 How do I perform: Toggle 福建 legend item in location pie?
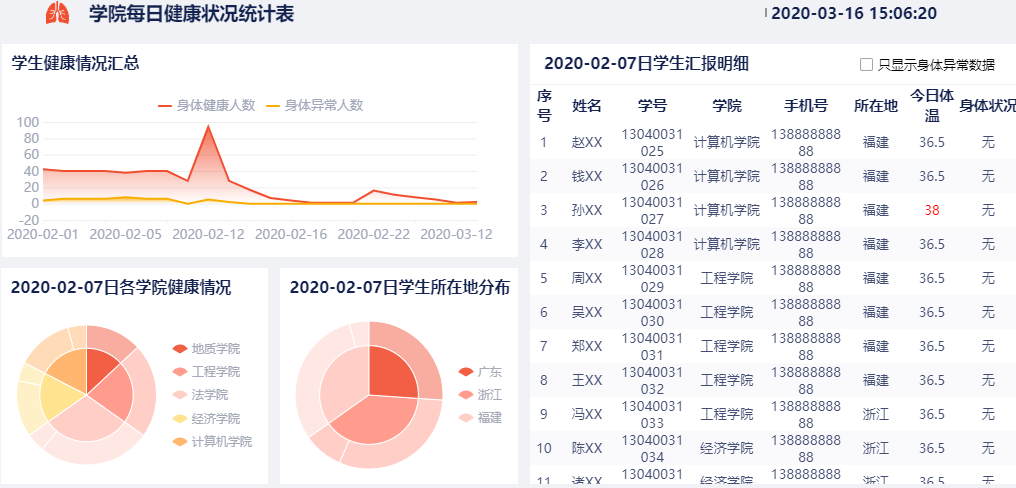click(480, 418)
